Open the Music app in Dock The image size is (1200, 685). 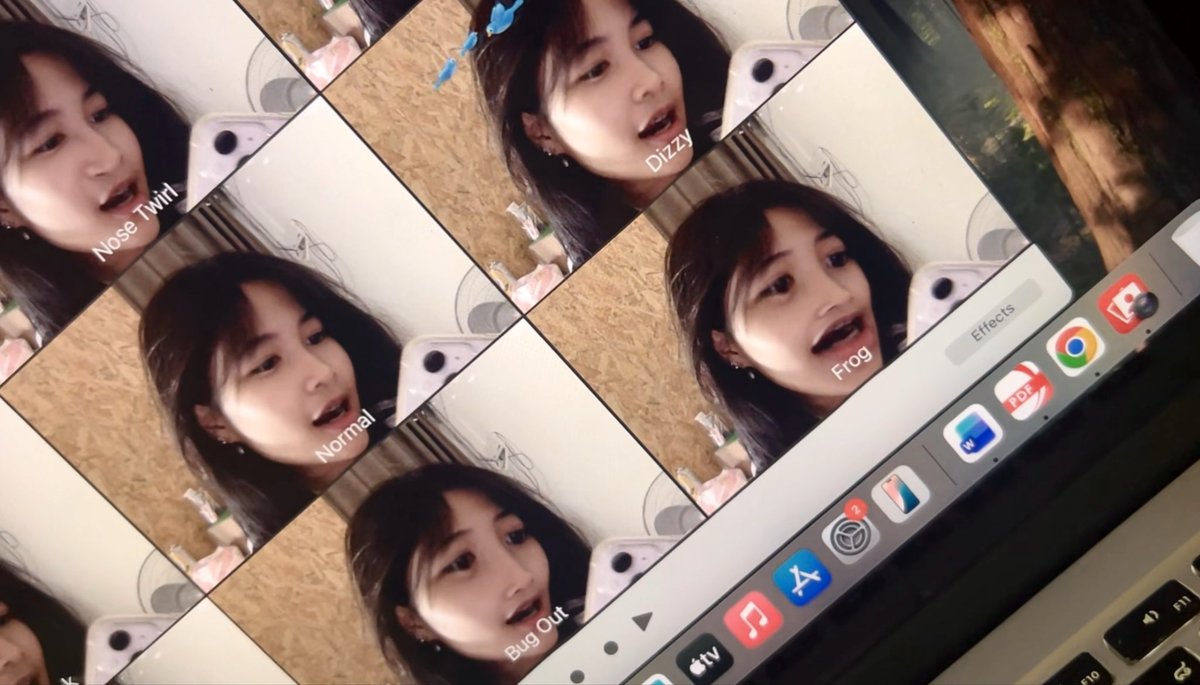click(752, 619)
